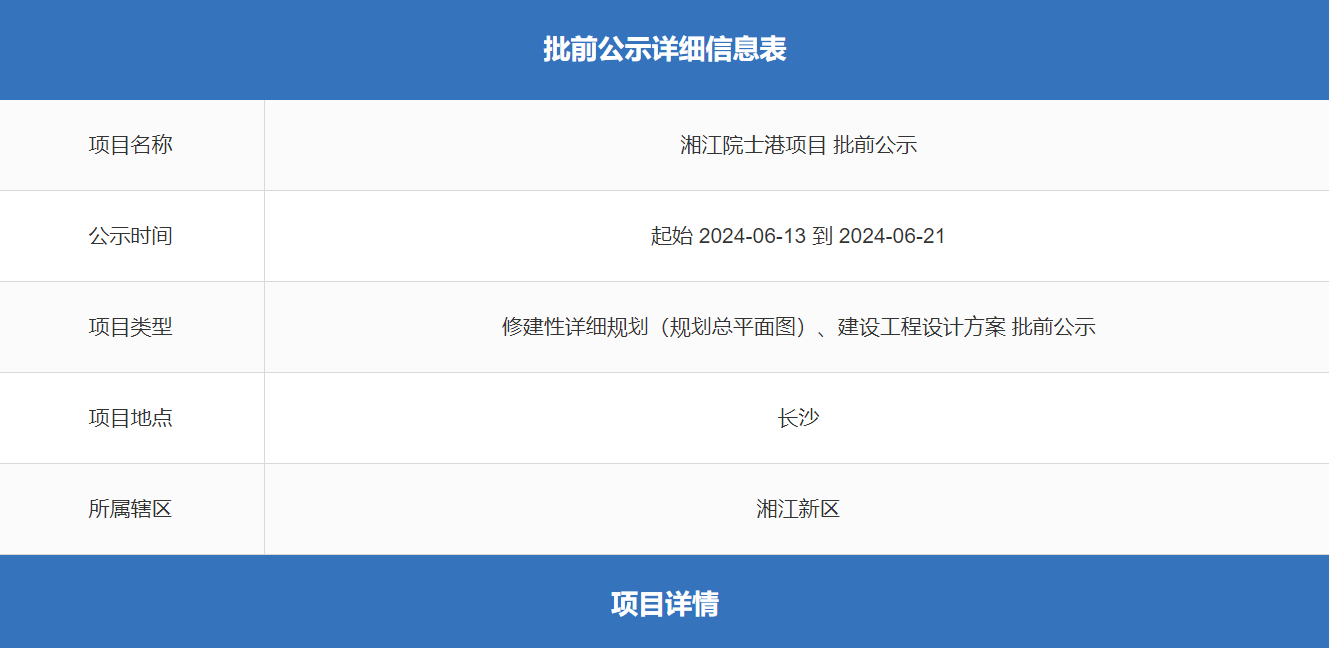Image resolution: width=1329 pixels, height=648 pixels.
Task: Click the 批前公示详细信息表 header title
Action: [x=665, y=49]
